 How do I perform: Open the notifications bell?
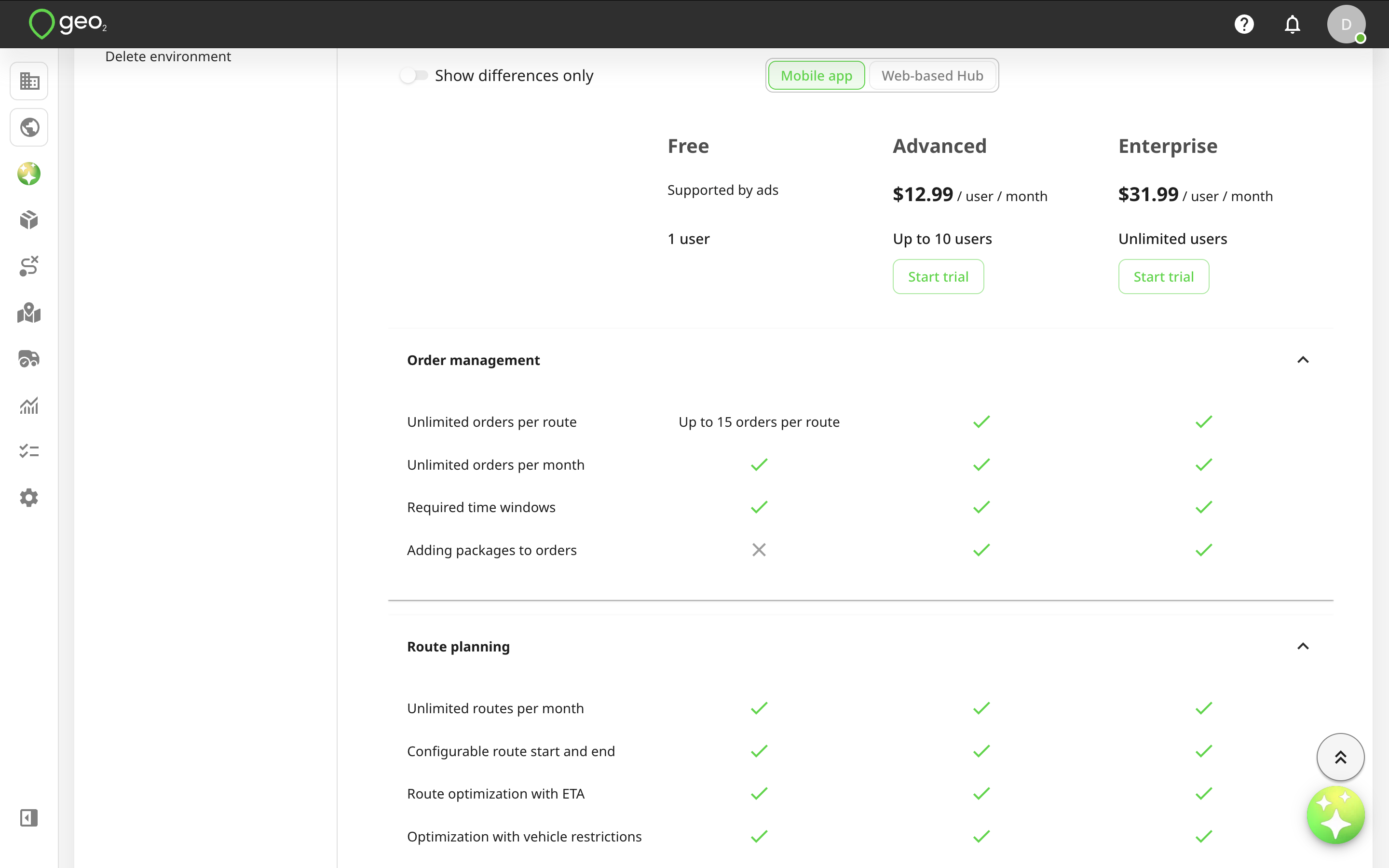point(1292,24)
